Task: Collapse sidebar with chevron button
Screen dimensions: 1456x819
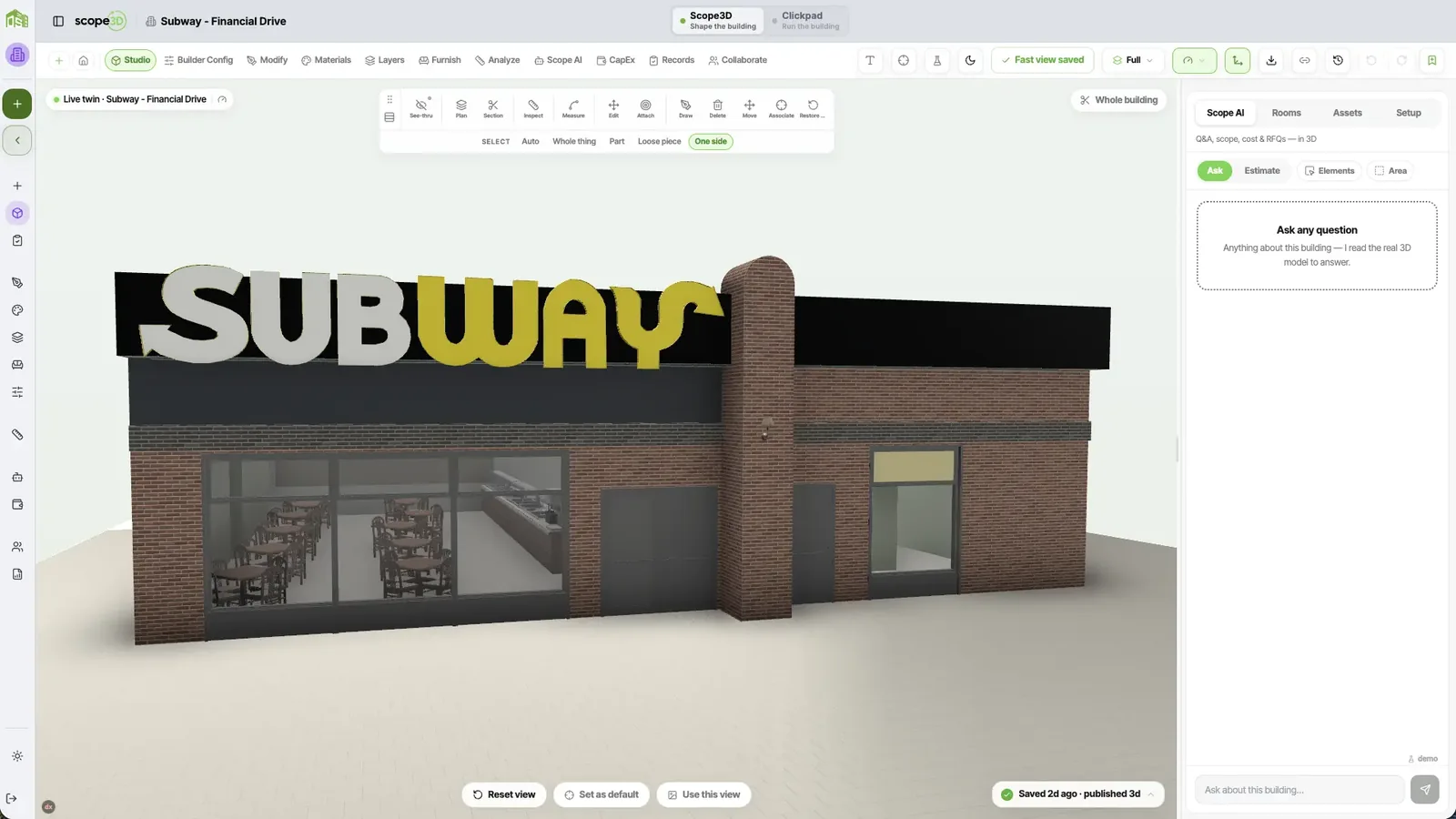Action: [17, 140]
